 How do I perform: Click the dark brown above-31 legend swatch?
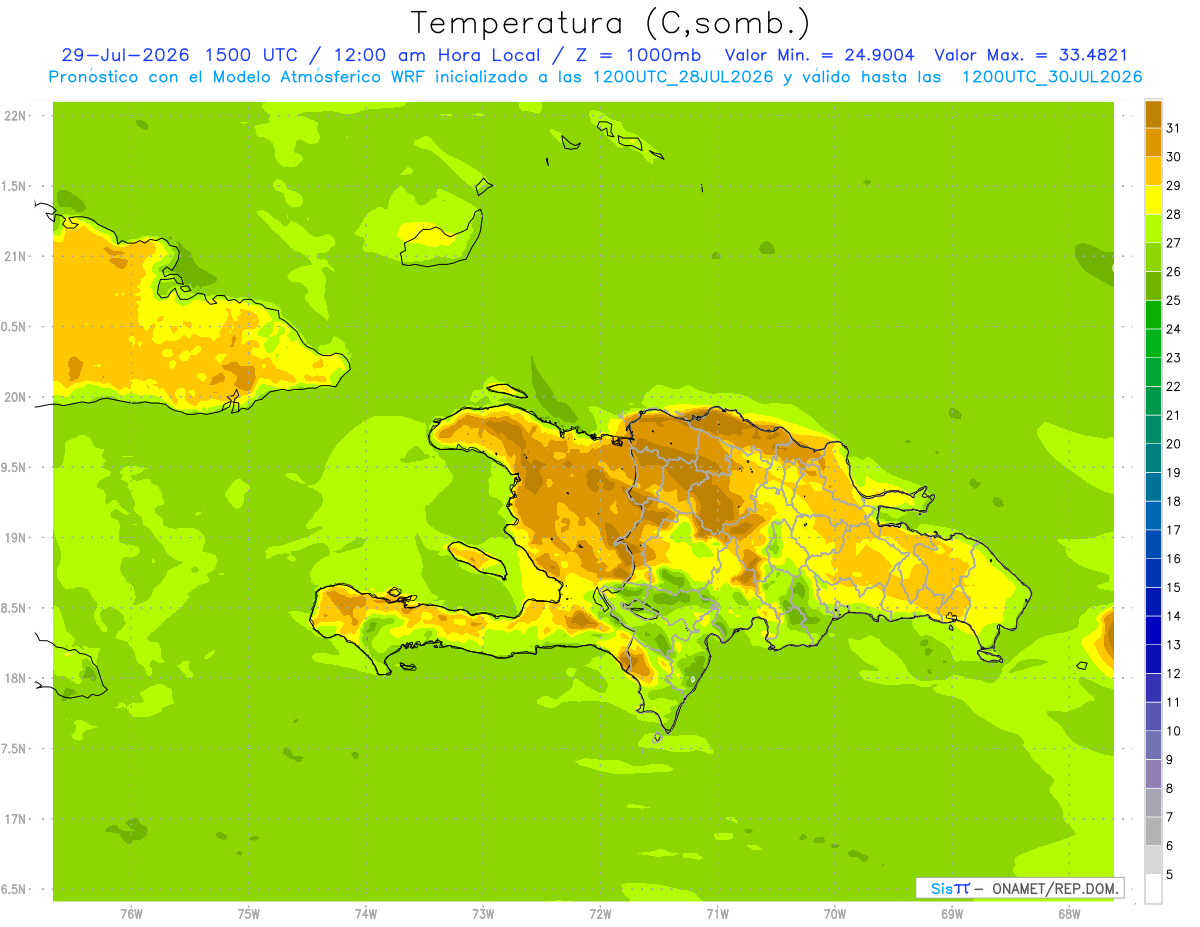[x=1153, y=113]
